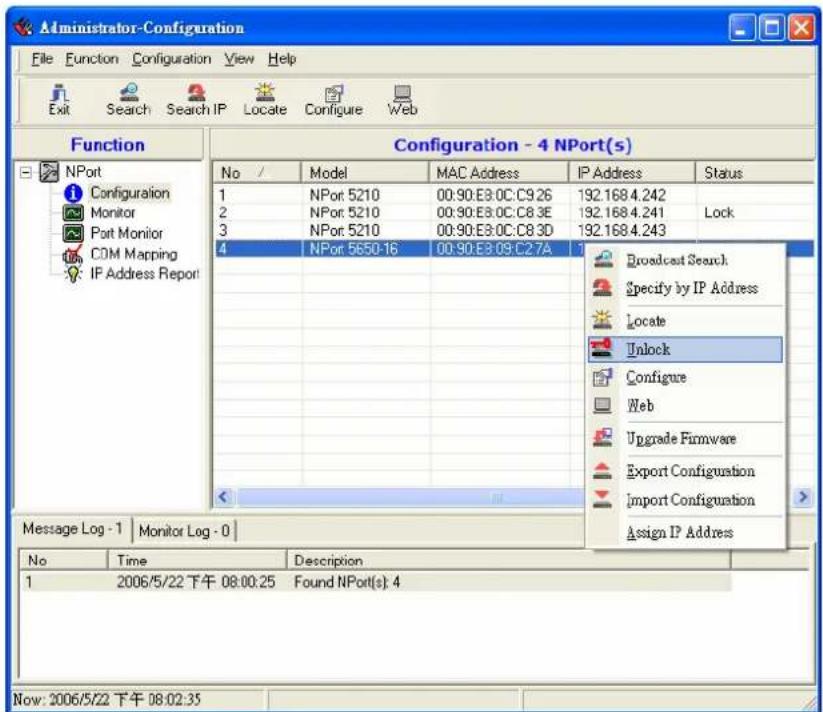Switch to the Message Log - 1 tab
The height and width of the screenshot is (712, 823).
click(x=72, y=529)
